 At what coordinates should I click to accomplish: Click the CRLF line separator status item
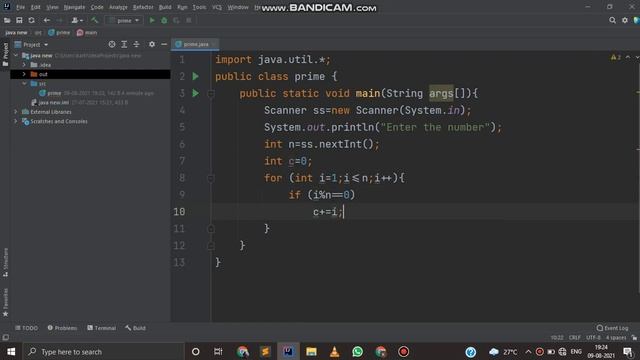(575, 338)
